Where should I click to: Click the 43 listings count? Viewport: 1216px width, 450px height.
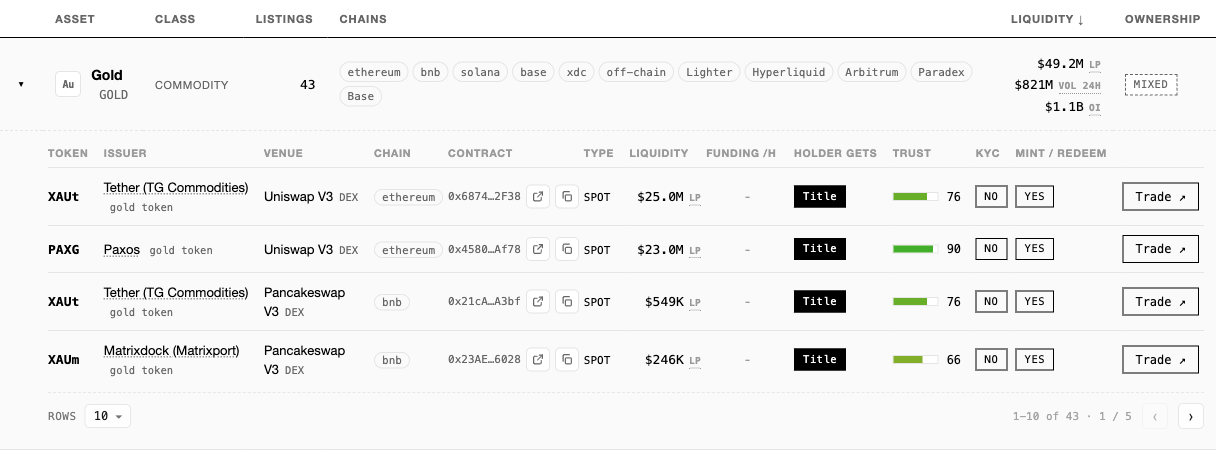tap(308, 85)
